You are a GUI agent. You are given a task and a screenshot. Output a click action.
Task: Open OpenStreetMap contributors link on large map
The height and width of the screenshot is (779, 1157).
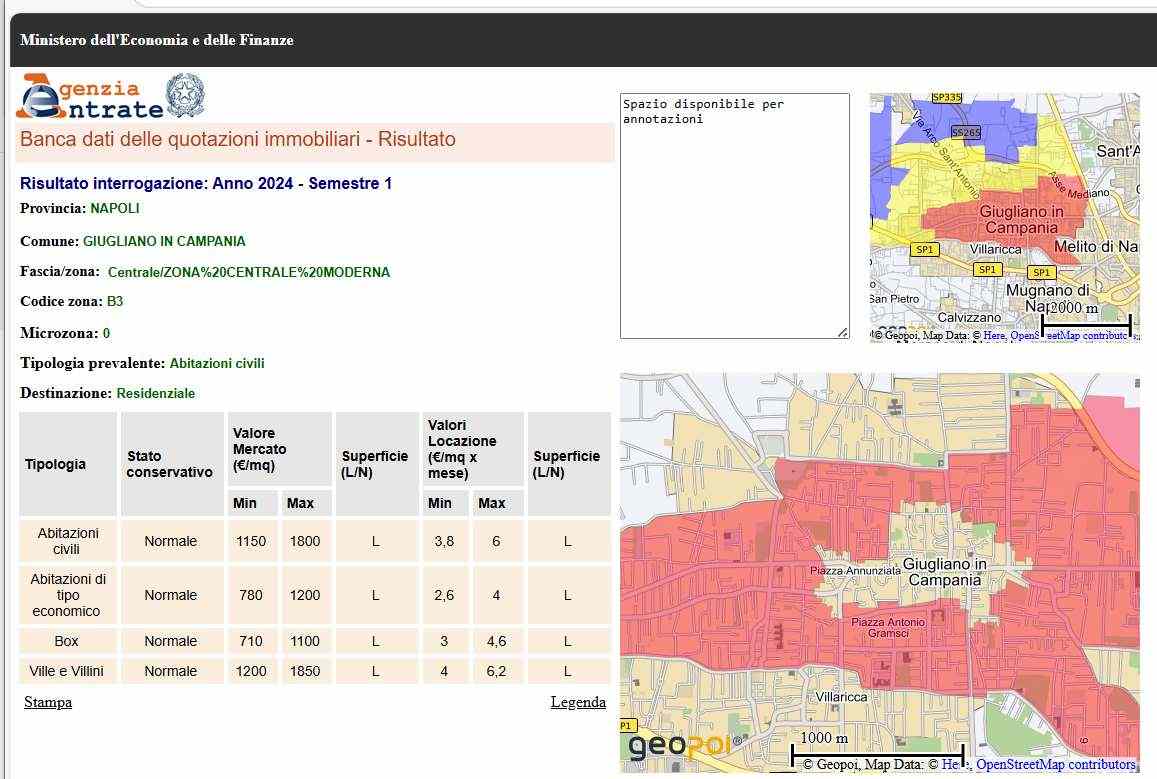pos(1055,765)
